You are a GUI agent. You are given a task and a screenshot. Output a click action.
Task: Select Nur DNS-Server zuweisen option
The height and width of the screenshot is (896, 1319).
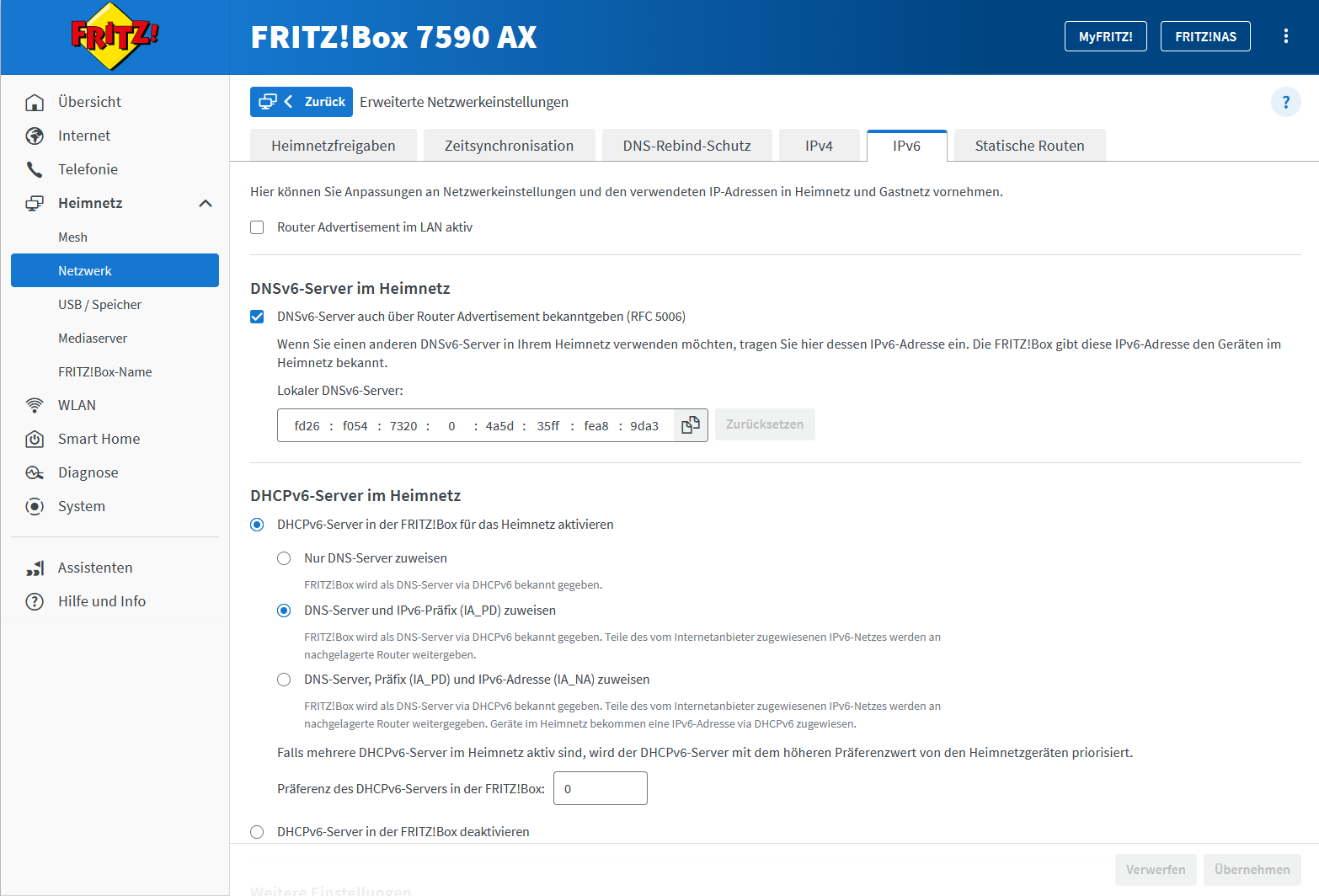pyautogui.click(x=284, y=558)
